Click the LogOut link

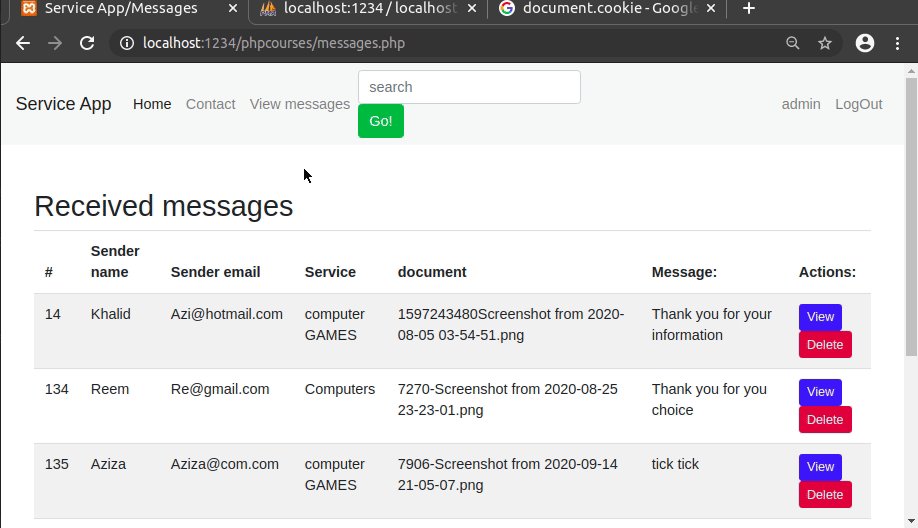(858, 104)
